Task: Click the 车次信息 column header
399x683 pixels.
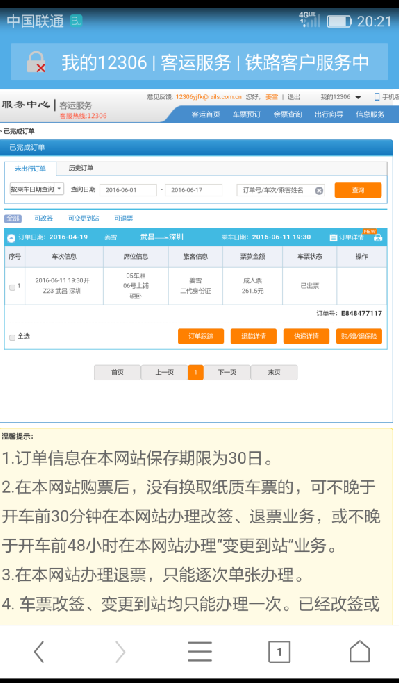Action: (x=64, y=257)
